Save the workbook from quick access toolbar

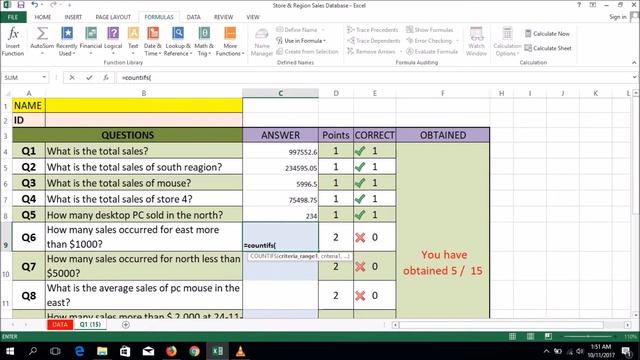[20, 5]
